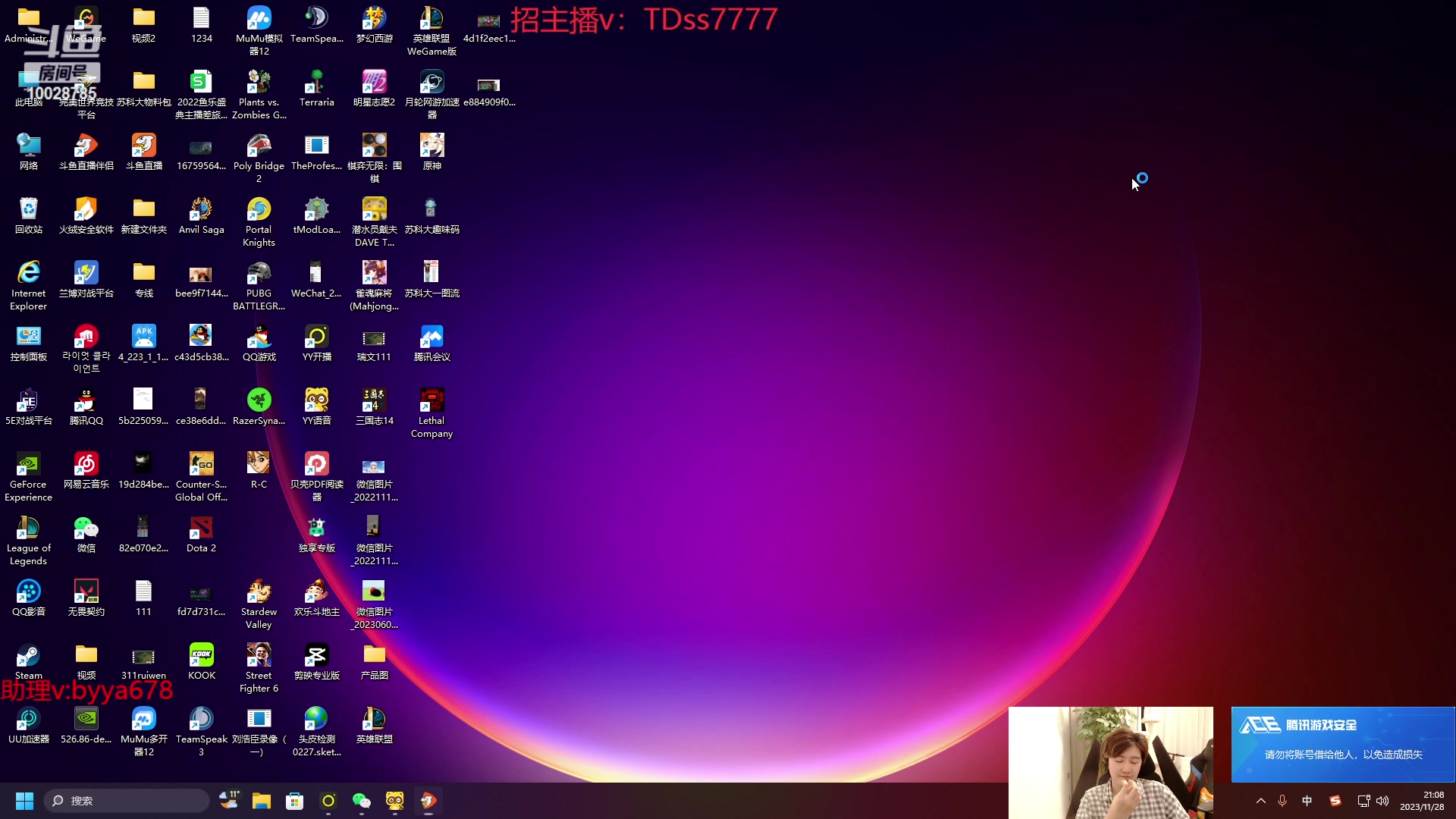Open the 潜水员戴夫 DAVE THE DIVER icon
Viewport: 1456px width, 819px height.
coord(374,221)
